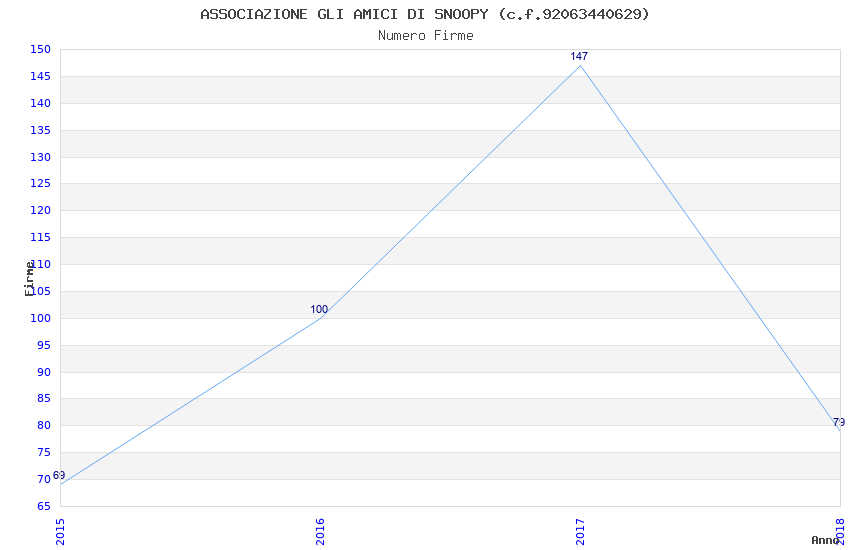This screenshot has width=850, height=550.
Task: Click y-axis tick value 120
Action: (40, 210)
